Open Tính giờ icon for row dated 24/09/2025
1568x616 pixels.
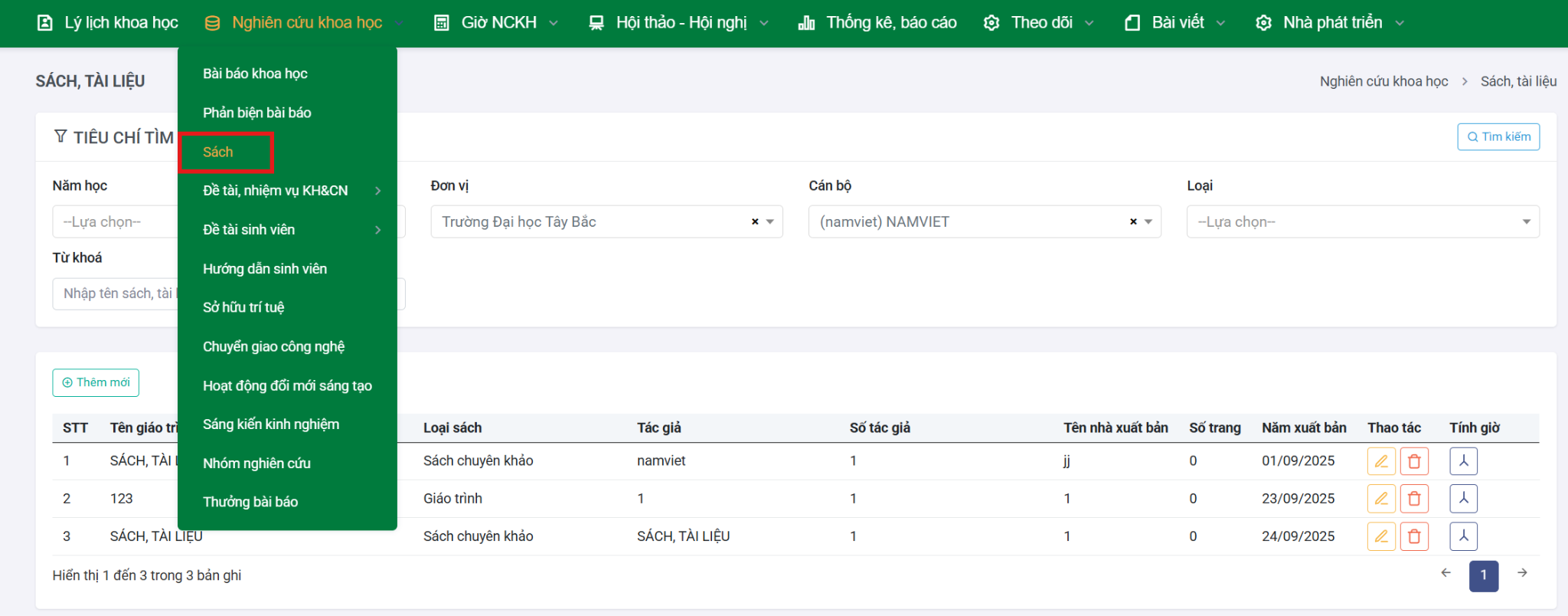click(x=1463, y=536)
